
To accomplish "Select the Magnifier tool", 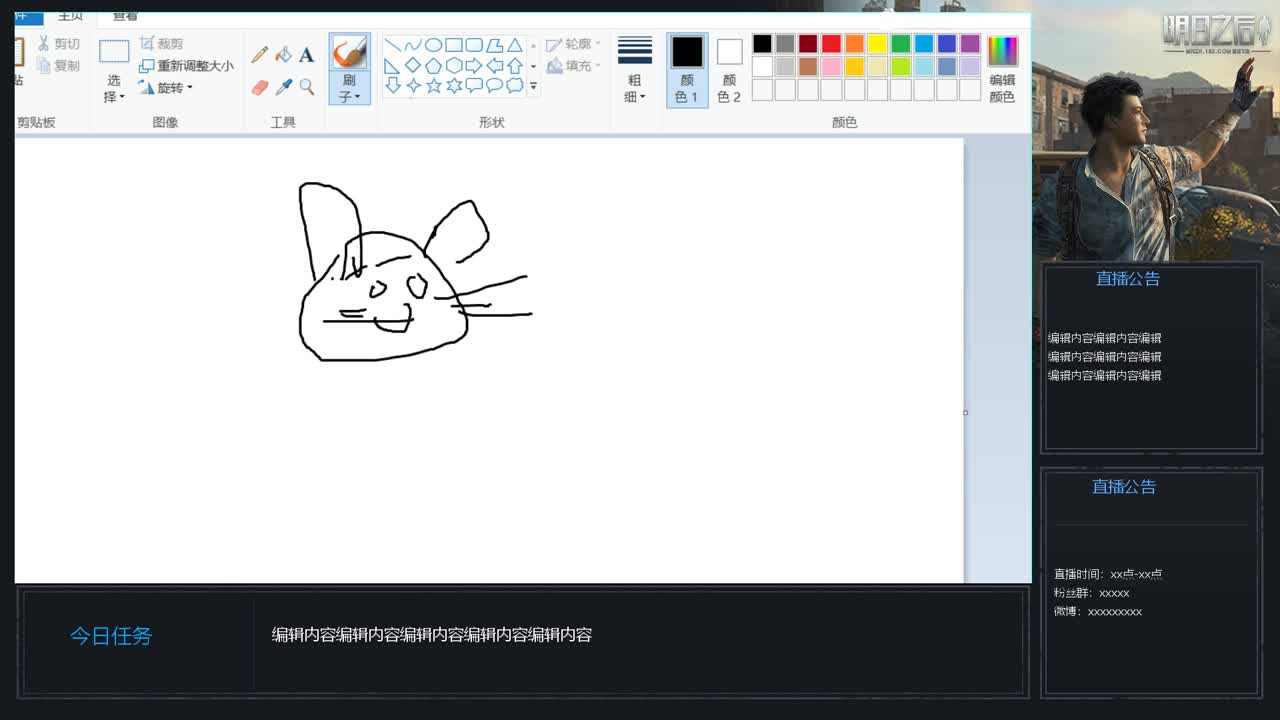I will [307, 87].
